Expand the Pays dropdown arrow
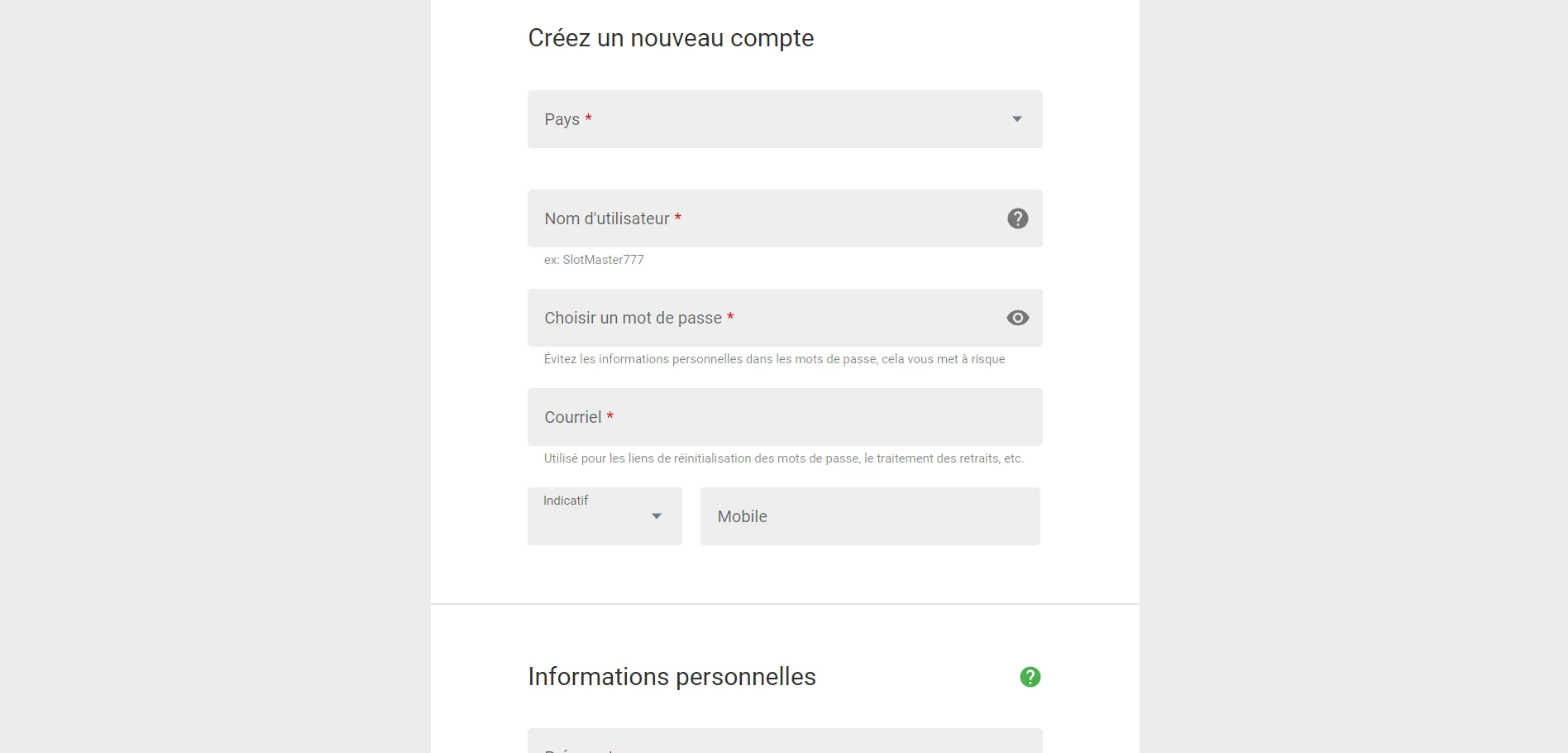 pyautogui.click(x=1017, y=119)
